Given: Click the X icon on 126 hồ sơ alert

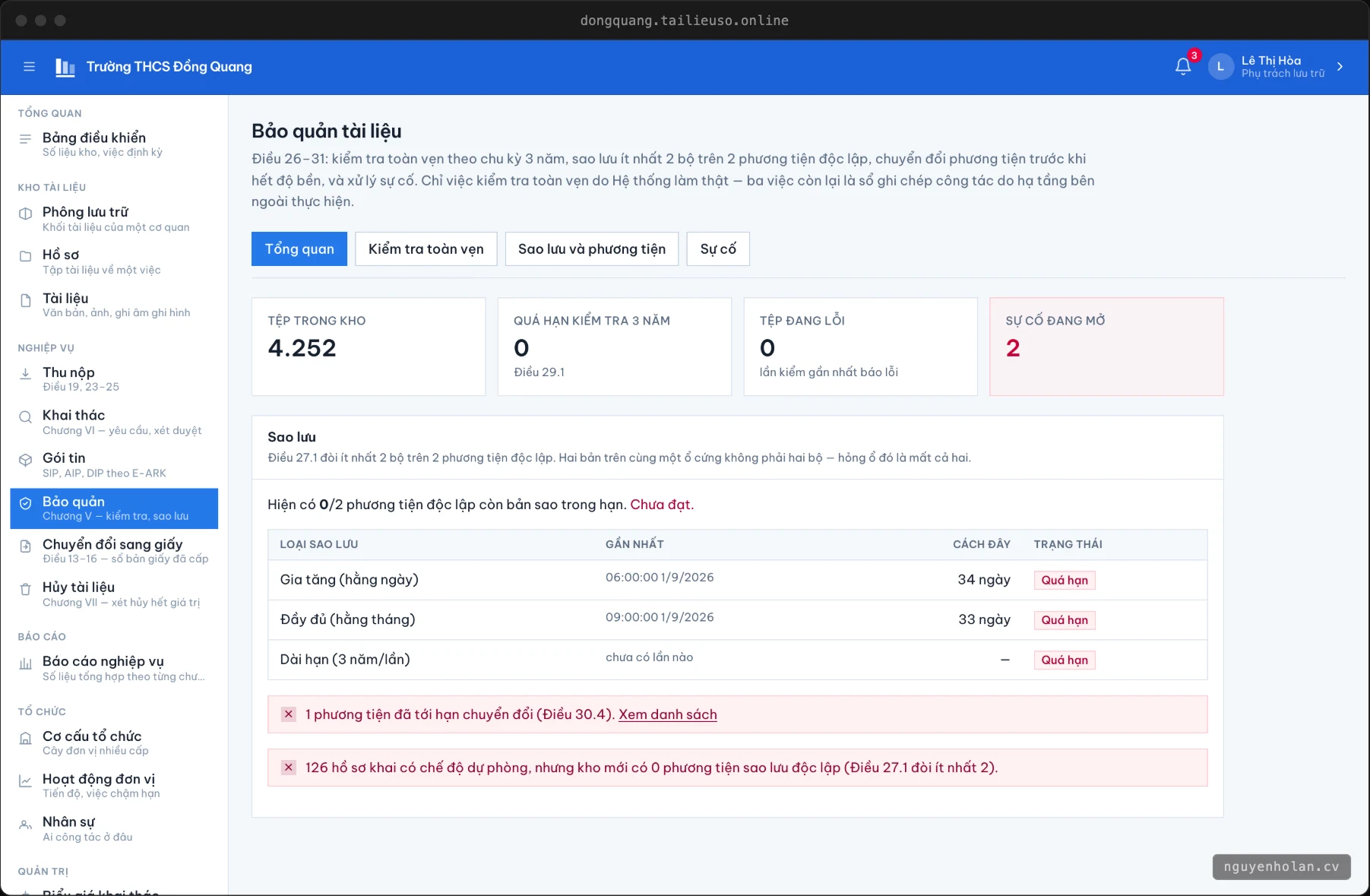Looking at the screenshot, I should 289,768.
